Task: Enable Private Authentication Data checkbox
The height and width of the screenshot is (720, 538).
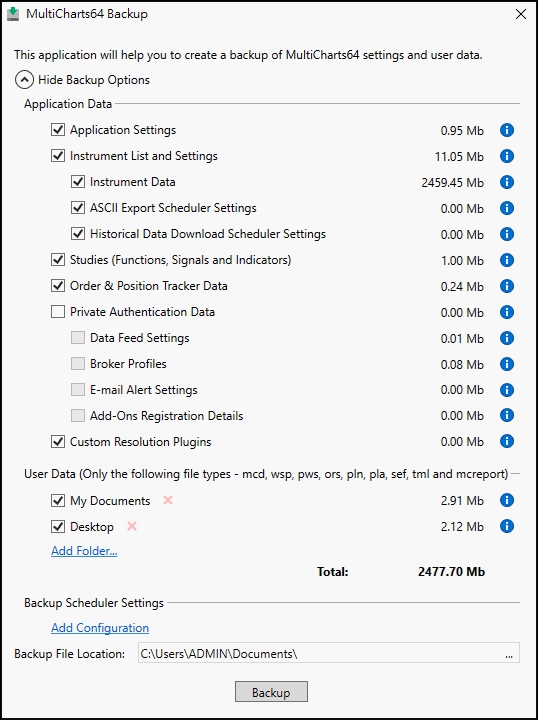Action: 58,312
